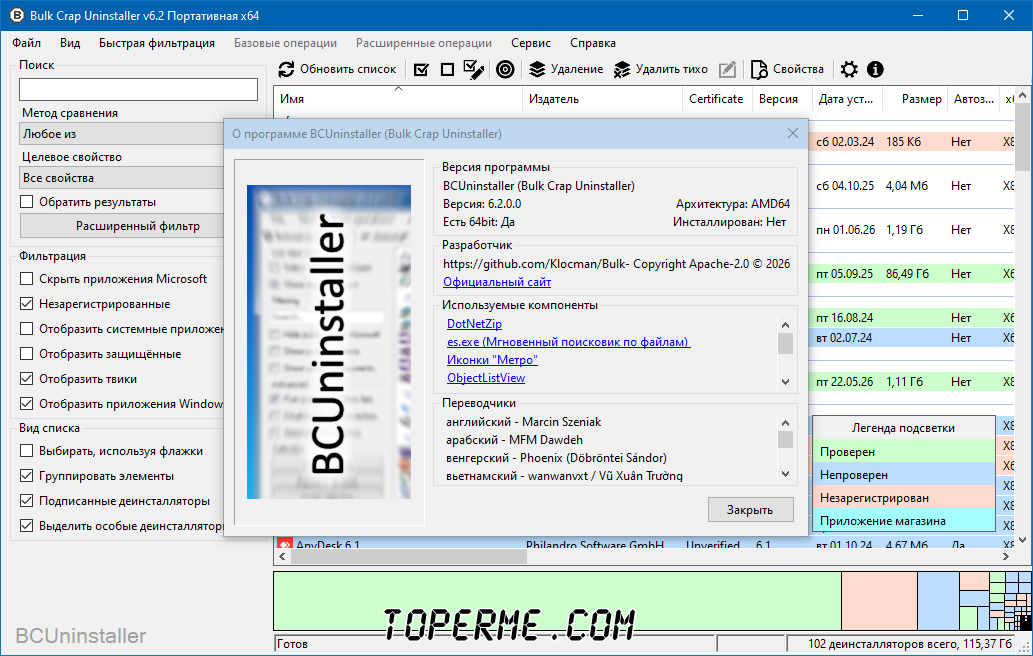Click the AnyDesk red icon in list
Screen dimensions: 1033x656
coord(285,544)
